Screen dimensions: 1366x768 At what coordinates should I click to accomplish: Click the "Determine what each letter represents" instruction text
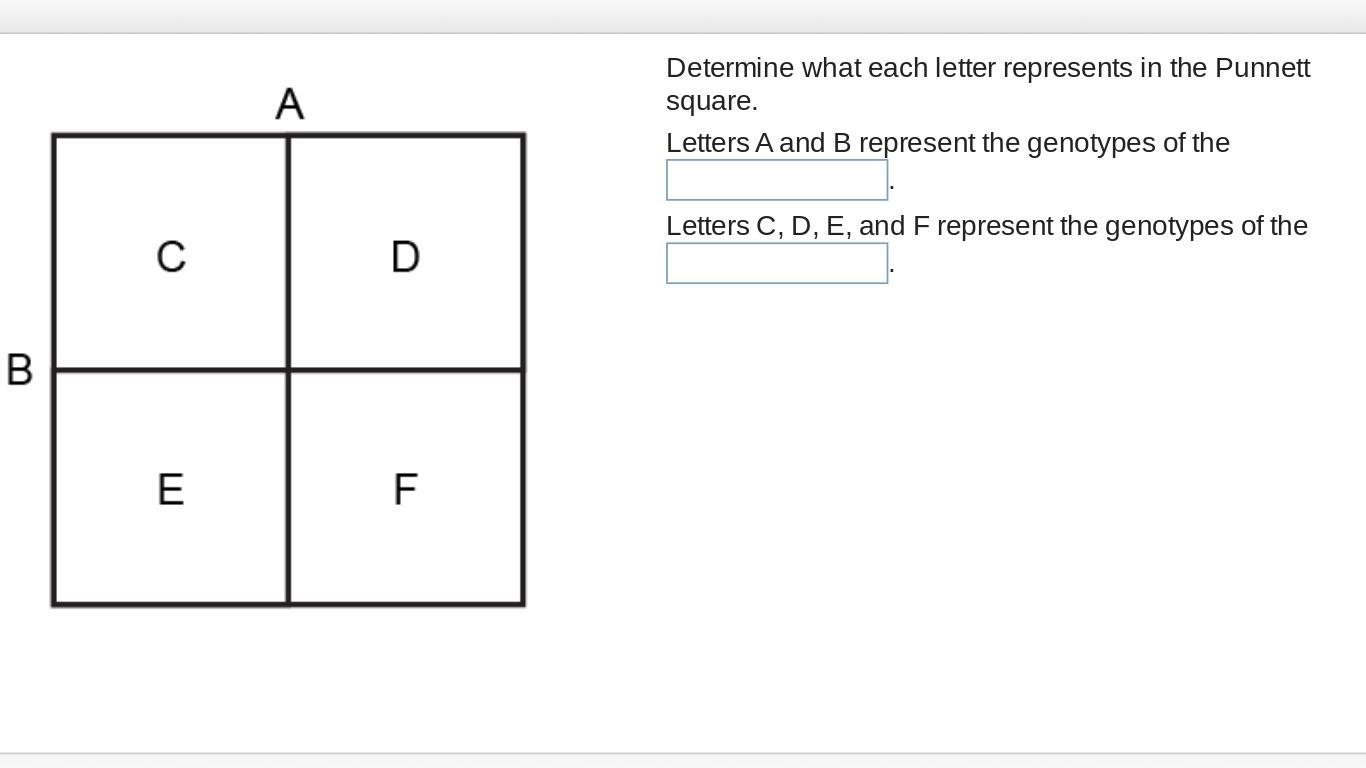point(940,68)
